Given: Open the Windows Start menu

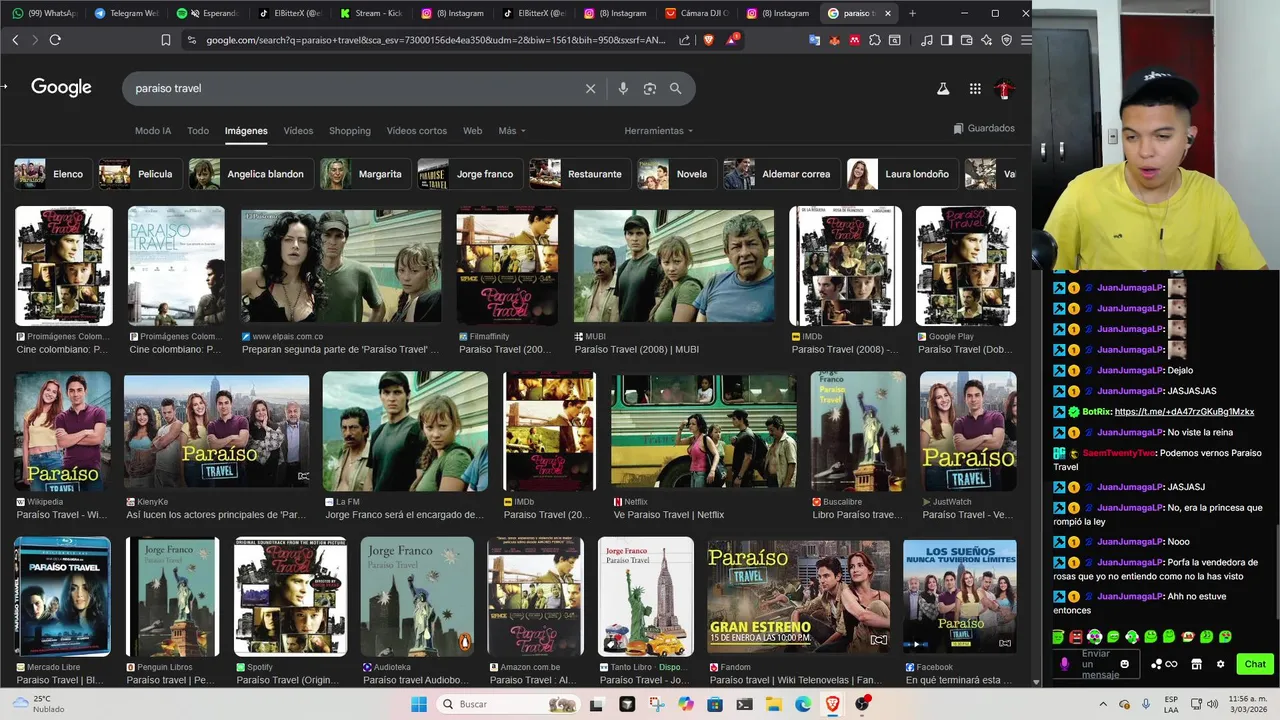Looking at the screenshot, I should [419, 704].
